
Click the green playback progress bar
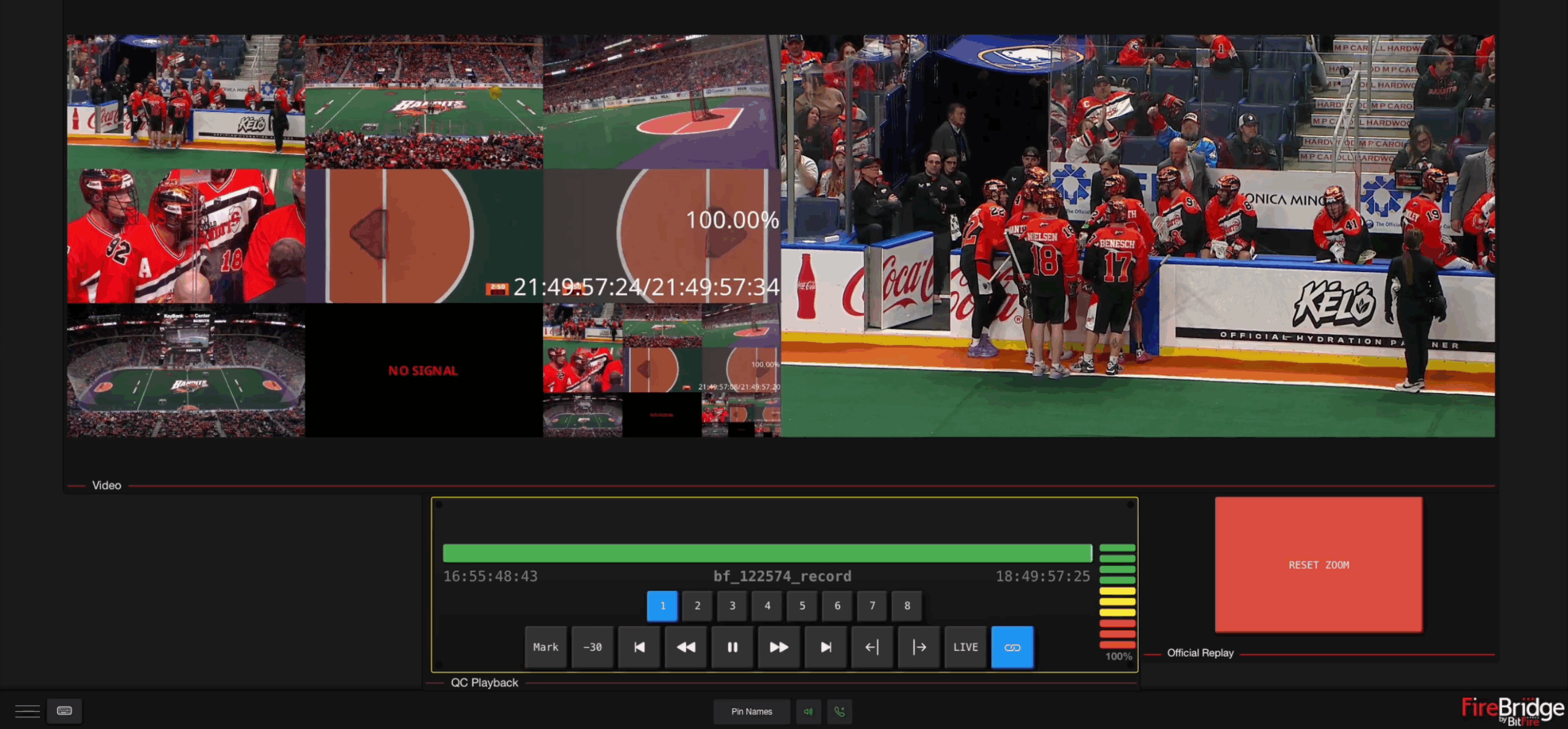click(767, 553)
